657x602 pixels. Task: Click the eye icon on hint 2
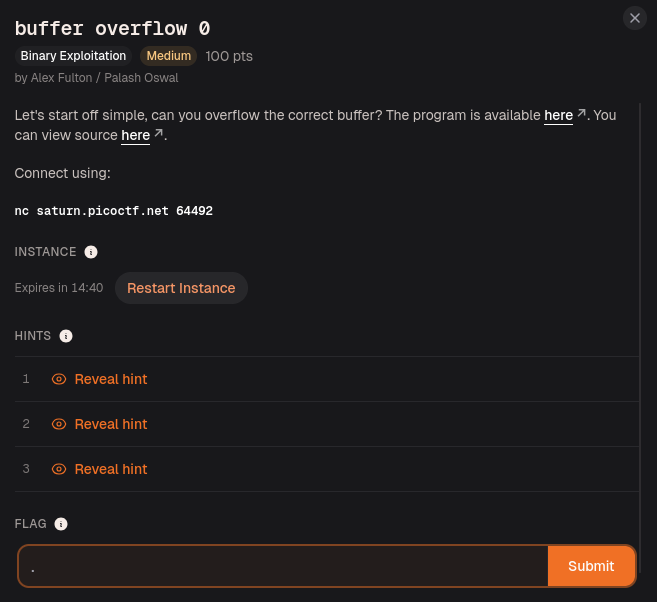pos(59,424)
